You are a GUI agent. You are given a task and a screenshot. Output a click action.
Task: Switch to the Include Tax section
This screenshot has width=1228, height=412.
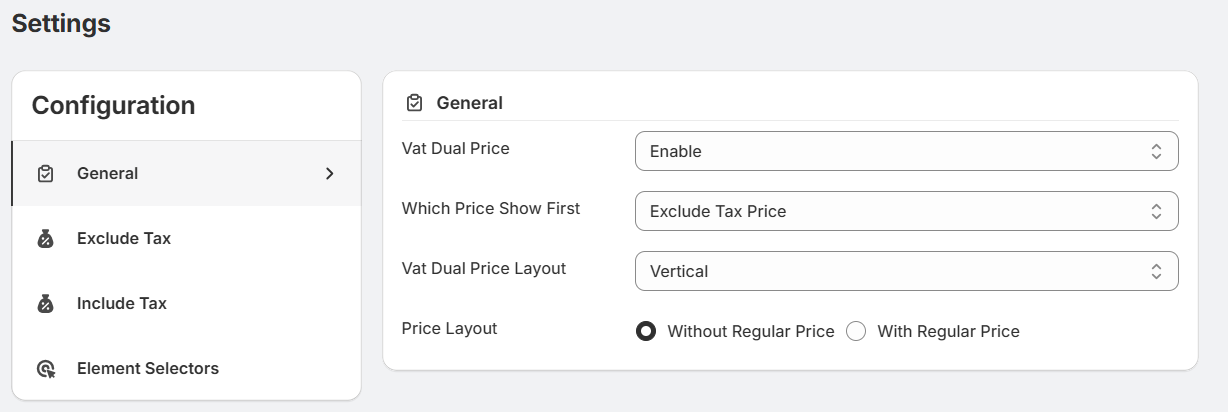point(122,304)
